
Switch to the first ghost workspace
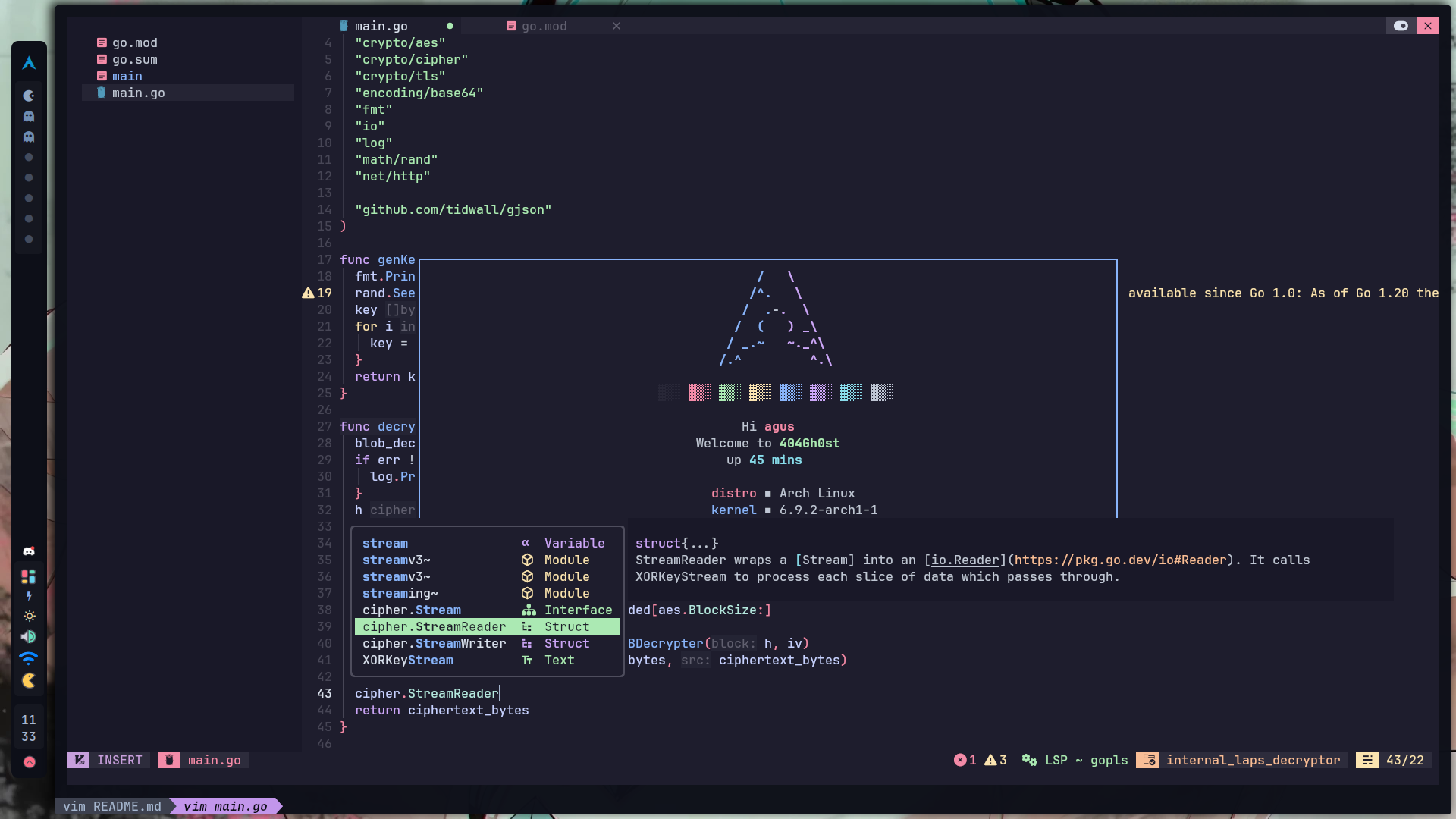click(x=29, y=116)
